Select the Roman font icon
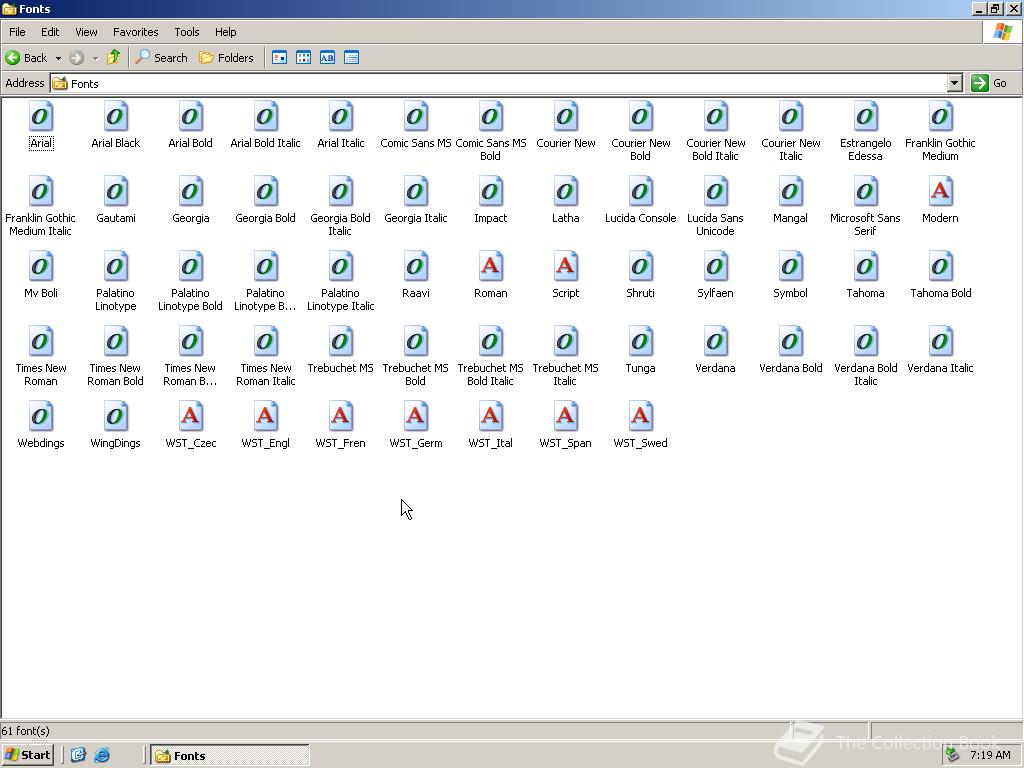 point(490,267)
